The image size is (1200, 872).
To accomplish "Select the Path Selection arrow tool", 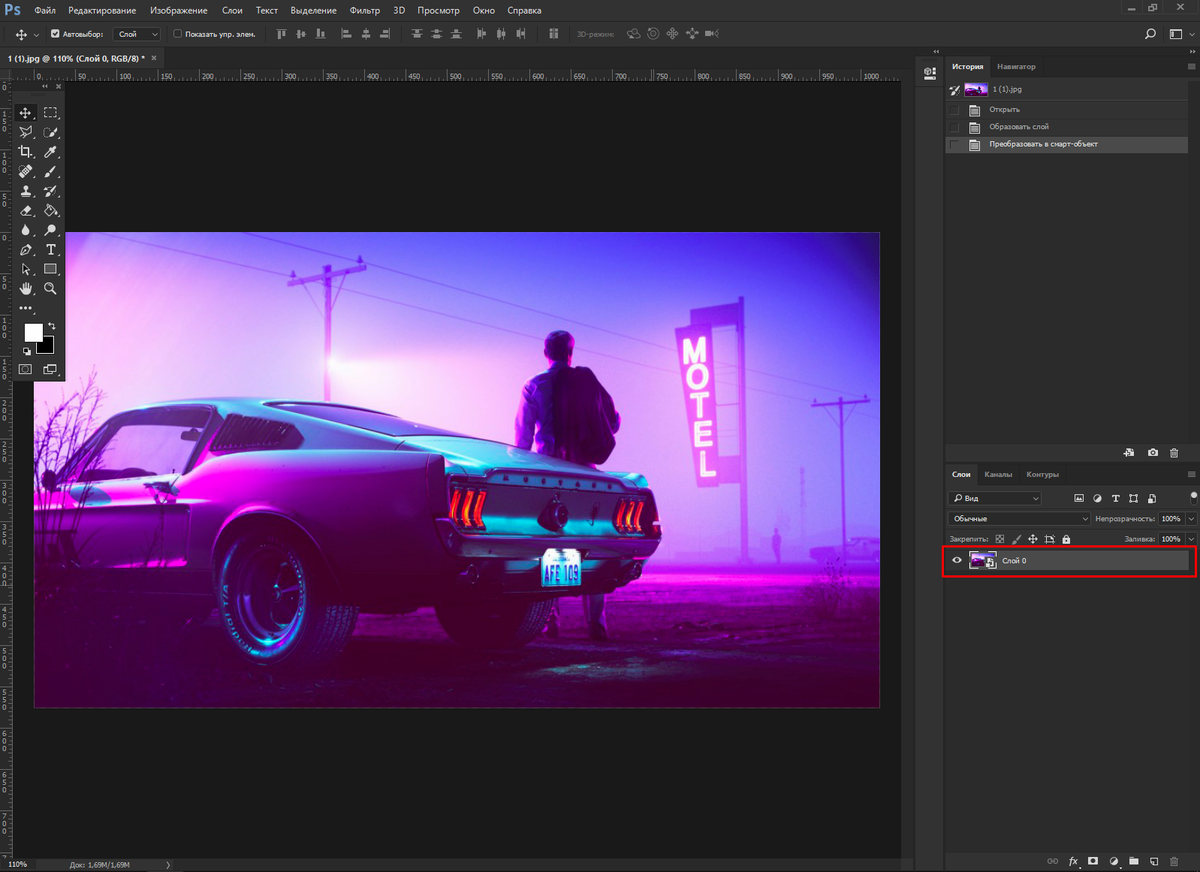I will click(26, 269).
